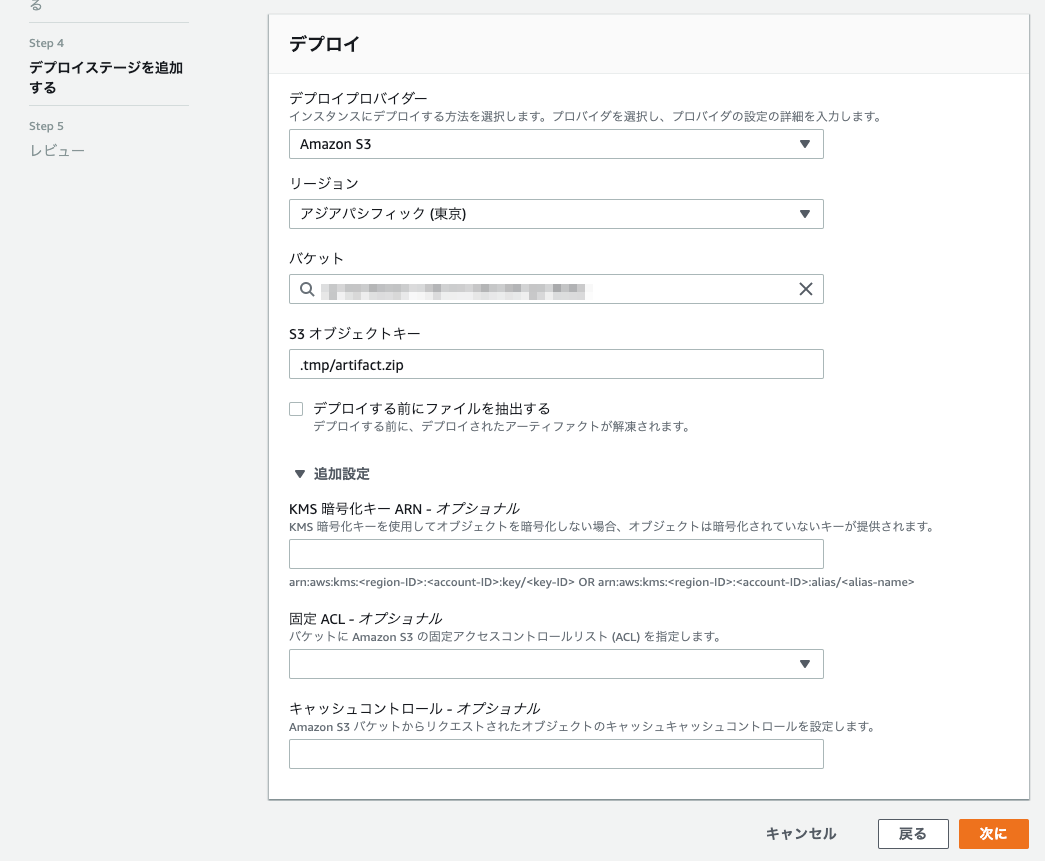1045x861 pixels.
Task: Click the chevron on the デプロイプロバイダー selector
Action: [x=806, y=144]
